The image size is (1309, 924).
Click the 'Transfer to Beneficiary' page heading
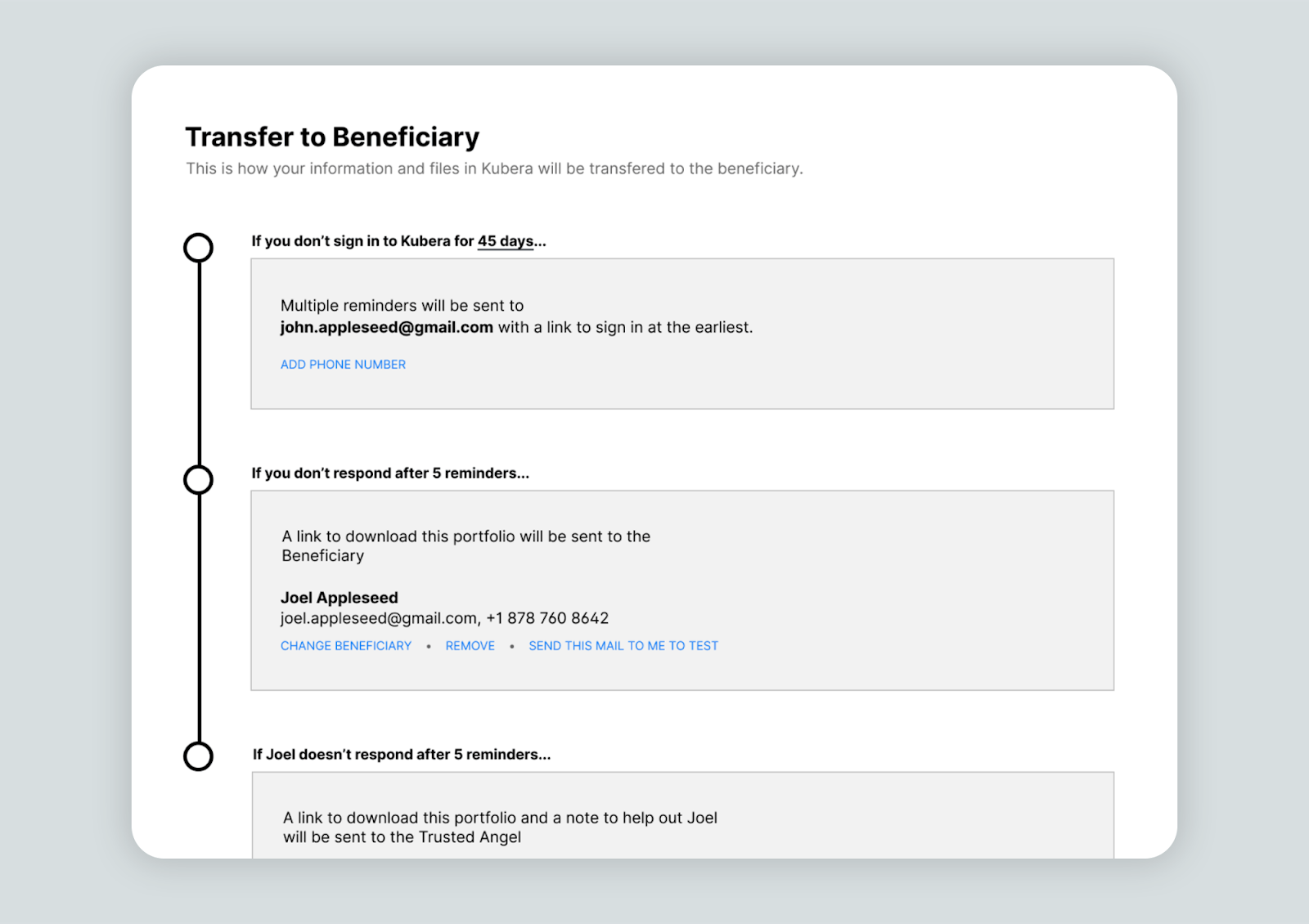point(332,137)
